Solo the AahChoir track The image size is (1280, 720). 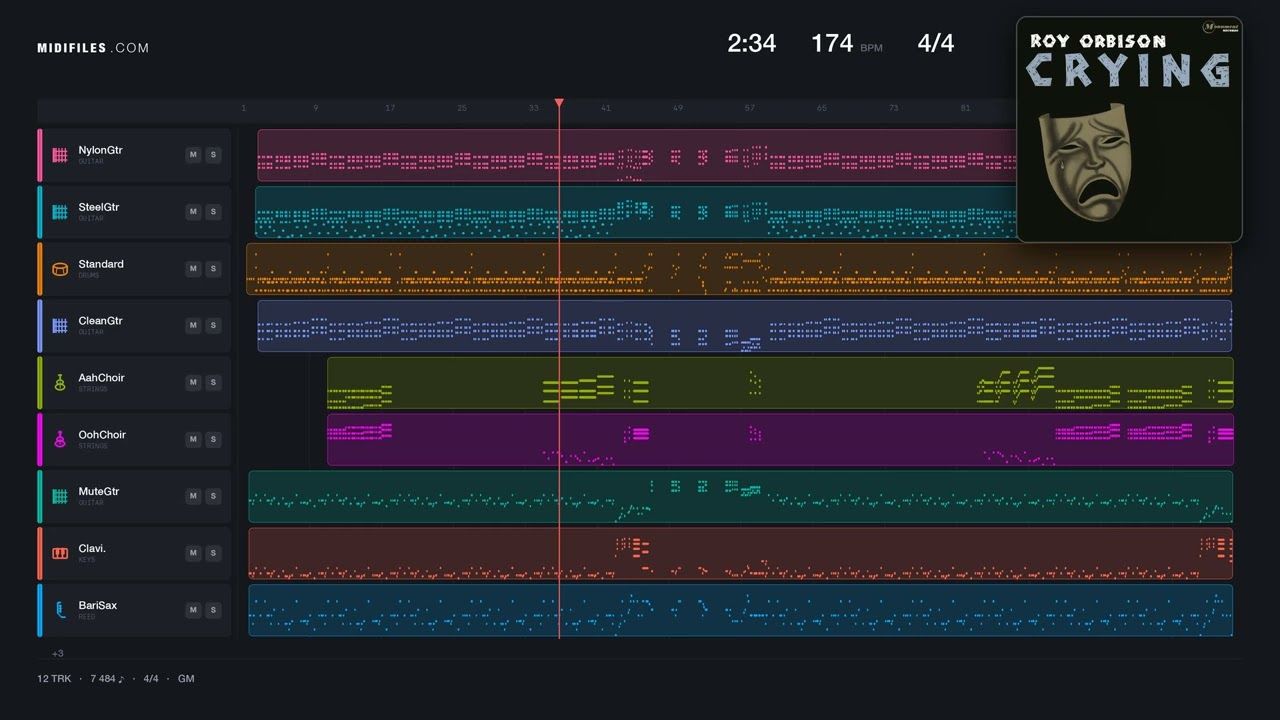(x=213, y=383)
